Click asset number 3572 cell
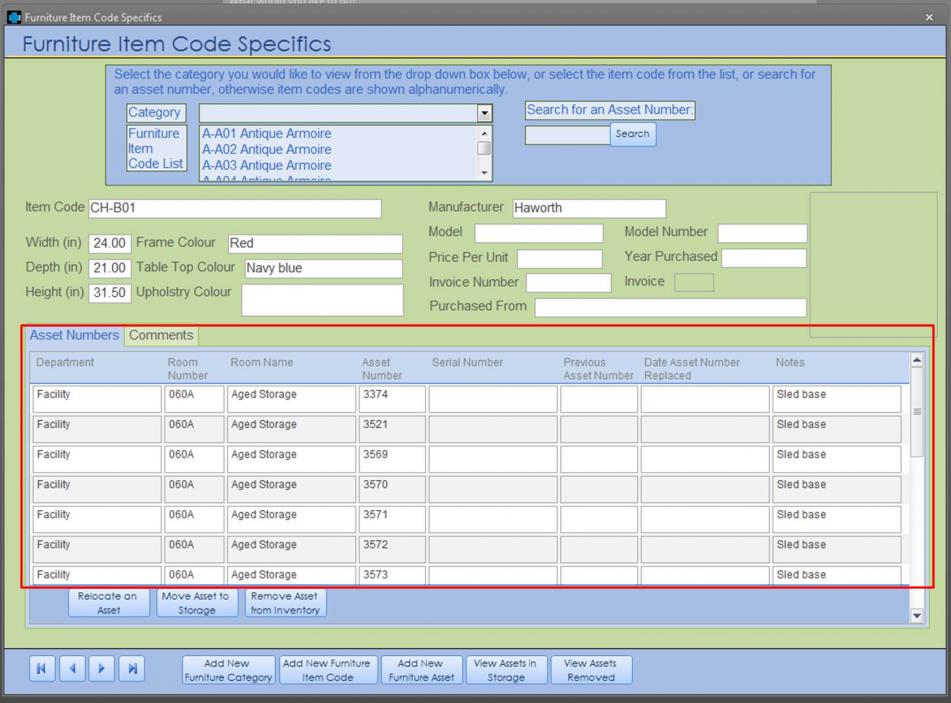951x703 pixels. [392, 550]
